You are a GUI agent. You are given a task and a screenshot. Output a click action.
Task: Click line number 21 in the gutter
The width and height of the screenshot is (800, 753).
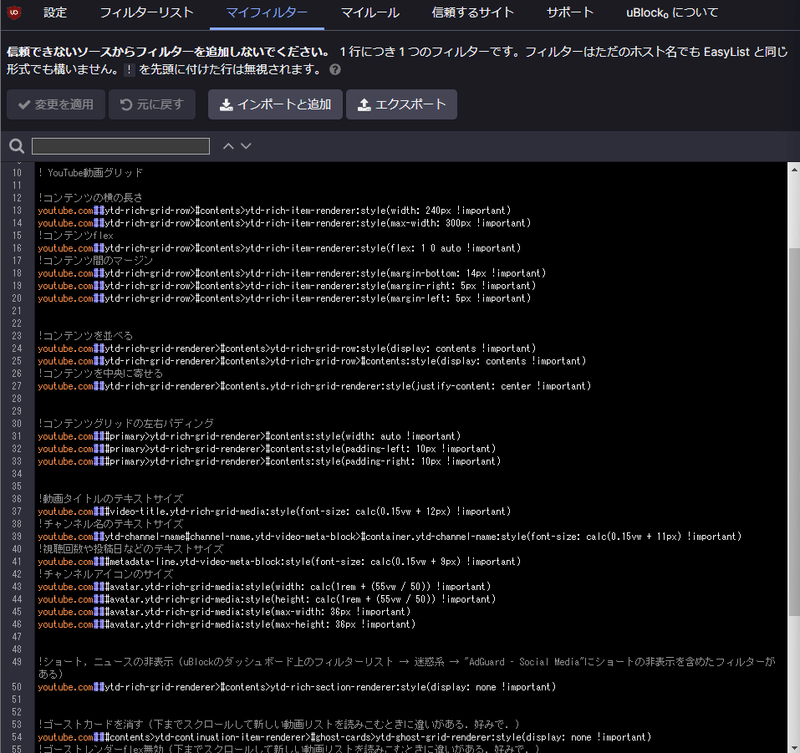click(x=17, y=311)
